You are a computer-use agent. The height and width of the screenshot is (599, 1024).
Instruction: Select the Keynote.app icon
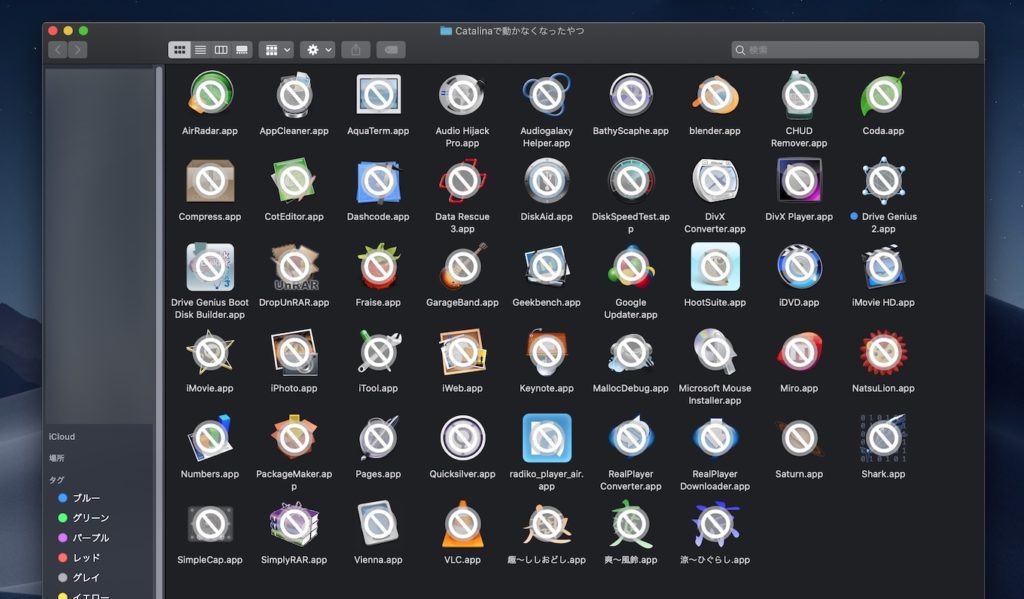coord(546,352)
